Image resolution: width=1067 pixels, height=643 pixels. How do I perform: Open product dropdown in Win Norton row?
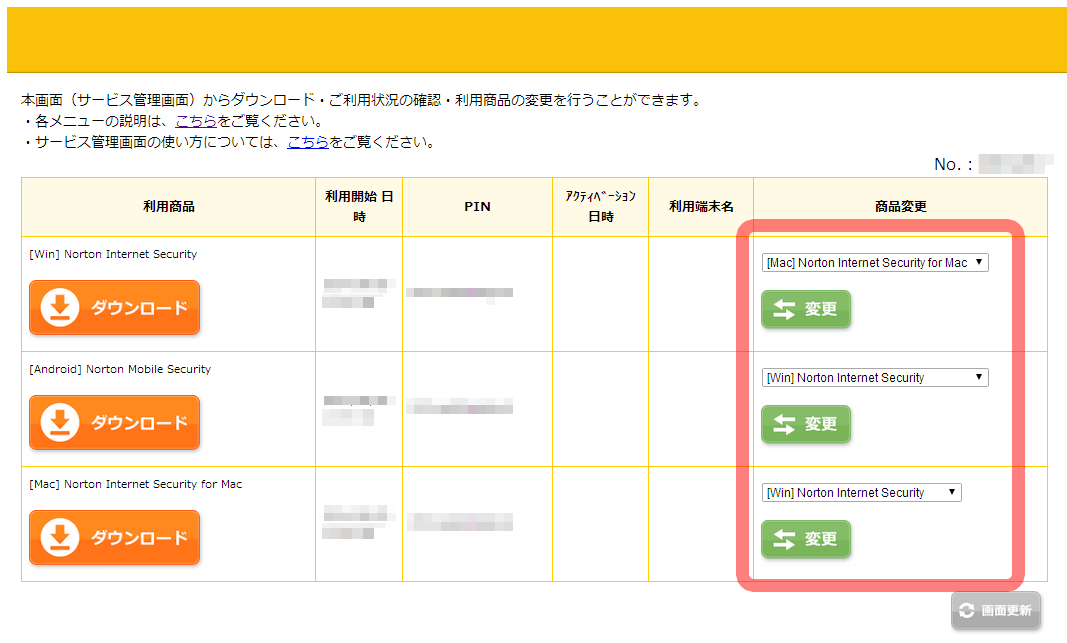[x=875, y=263]
